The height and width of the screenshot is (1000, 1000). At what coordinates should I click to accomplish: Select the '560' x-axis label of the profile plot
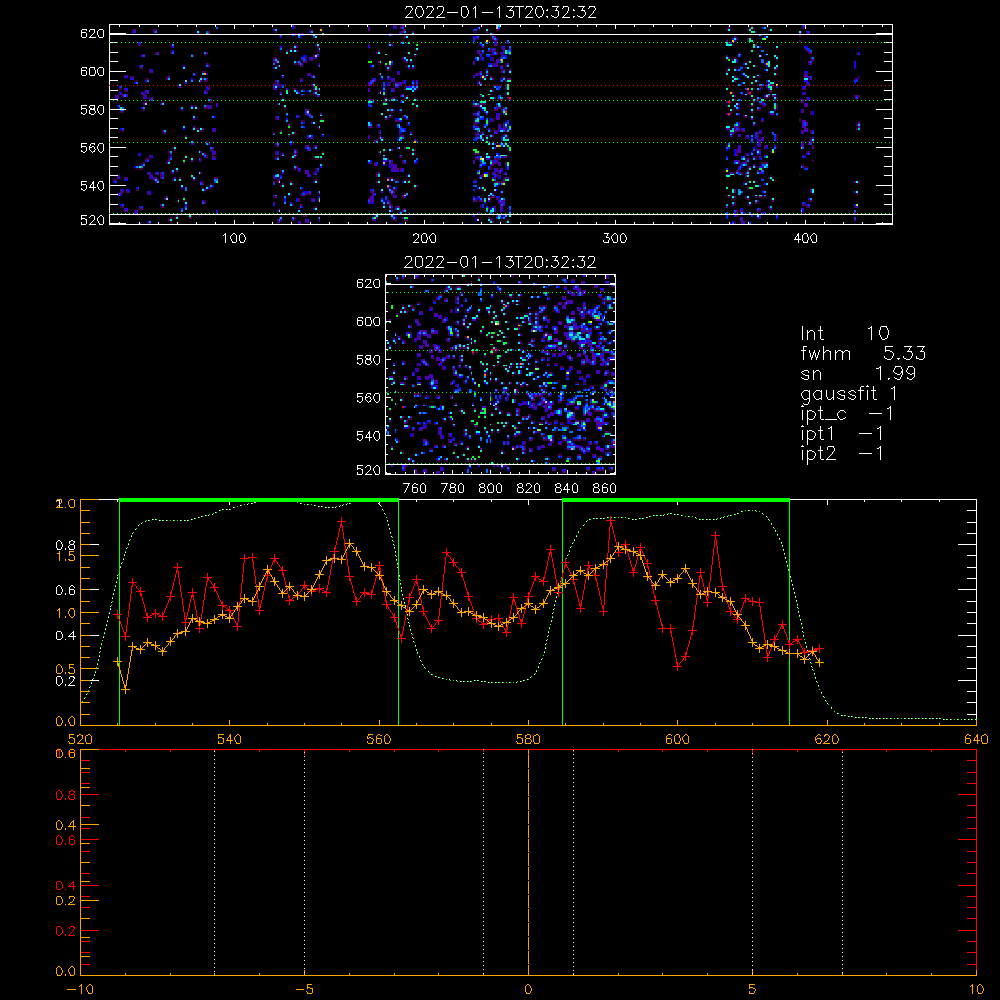click(379, 739)
